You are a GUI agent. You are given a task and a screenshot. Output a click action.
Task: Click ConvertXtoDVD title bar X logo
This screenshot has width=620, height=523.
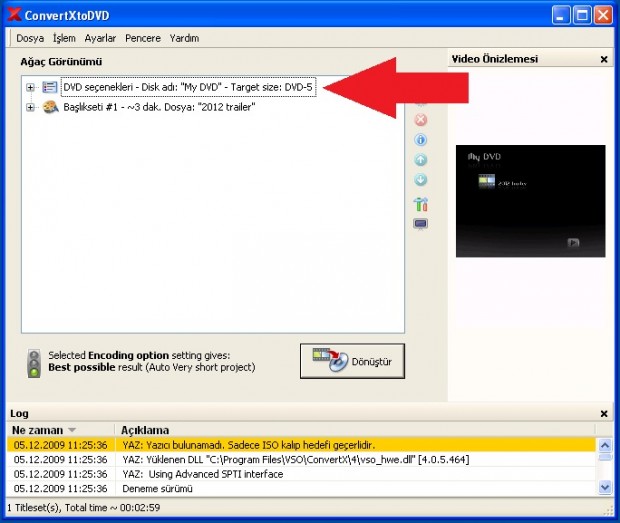[15, 15]
